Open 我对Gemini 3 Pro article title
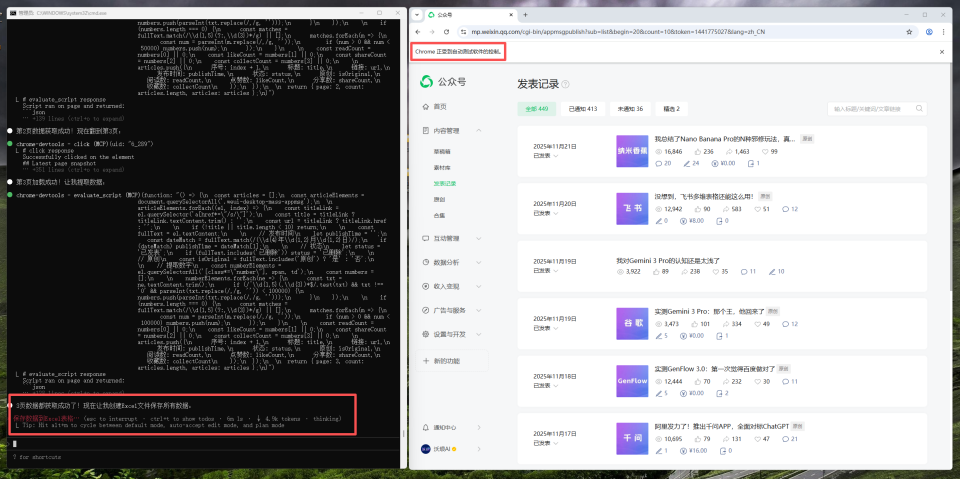 (668, 261)
